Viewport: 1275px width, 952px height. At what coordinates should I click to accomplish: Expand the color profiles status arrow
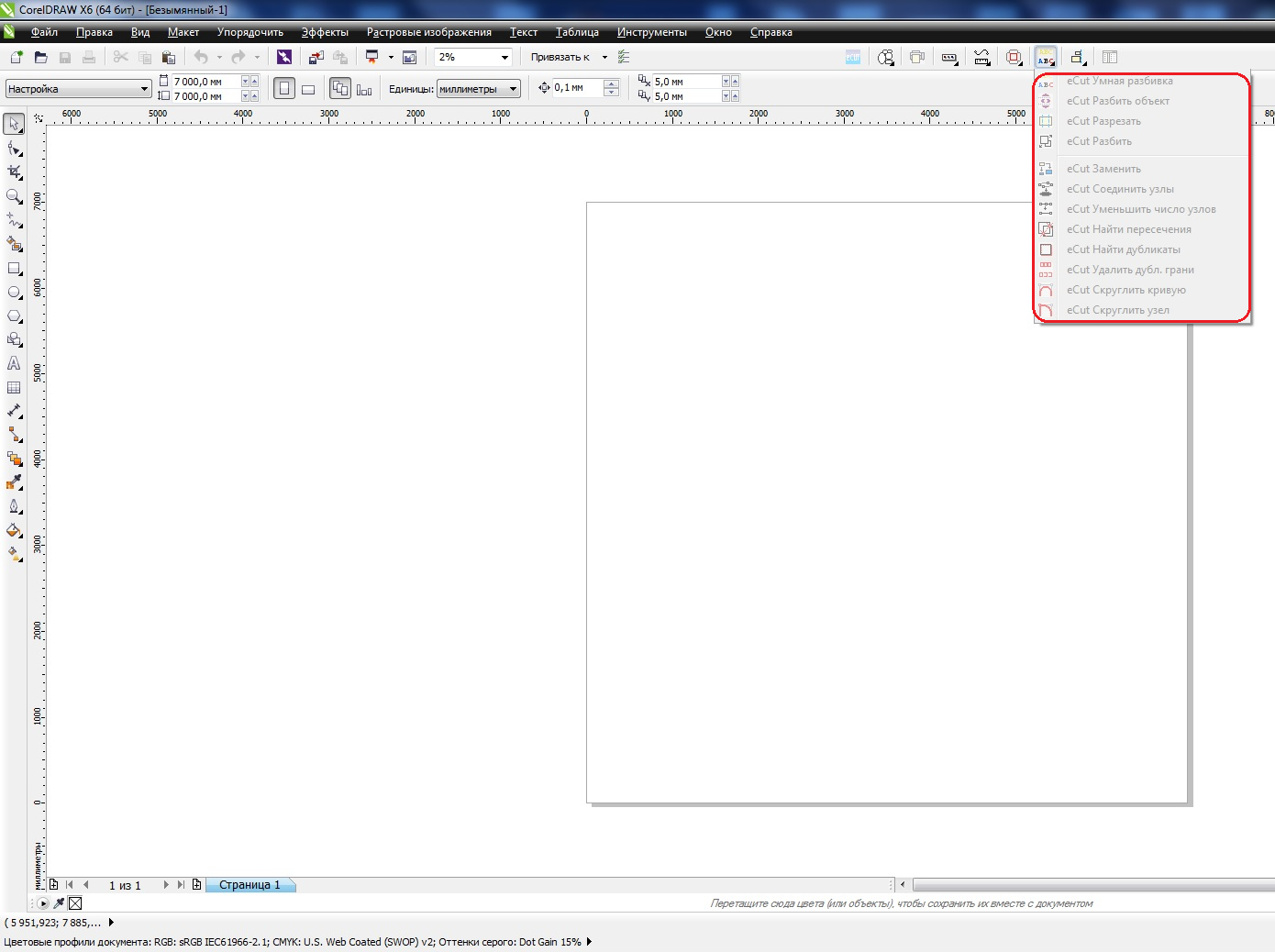[x=589, y=941]
